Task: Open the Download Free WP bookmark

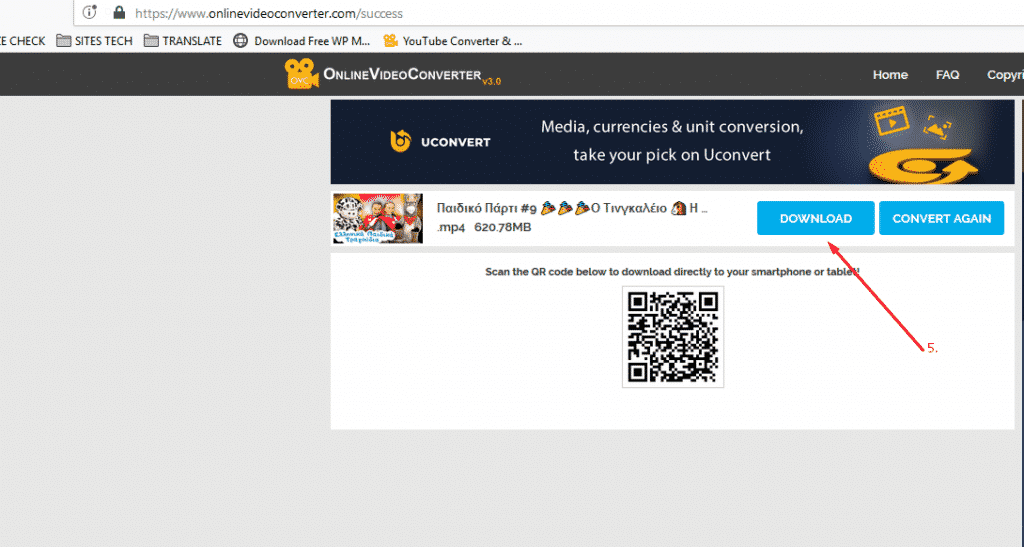Action: tap(302, 40)
